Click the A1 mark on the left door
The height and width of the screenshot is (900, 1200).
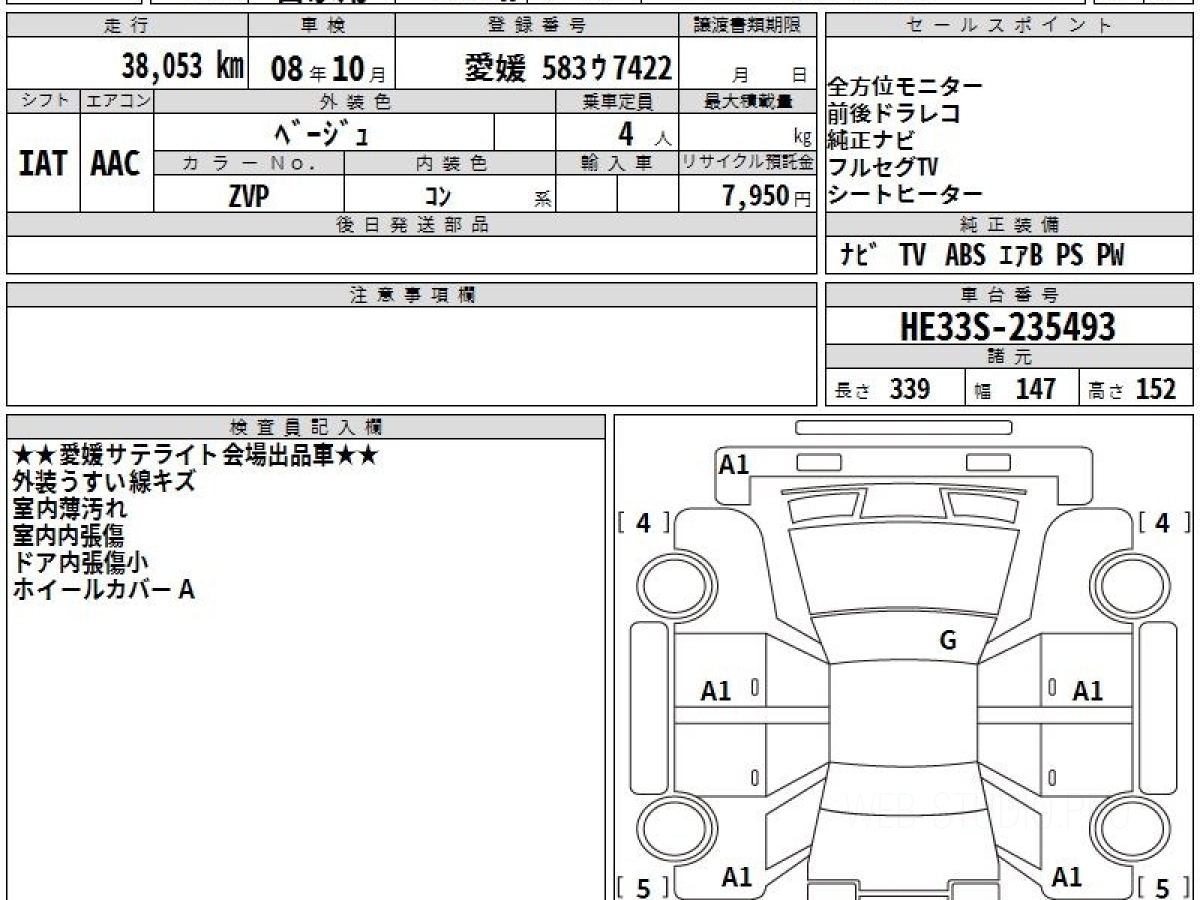pos(716,690)
